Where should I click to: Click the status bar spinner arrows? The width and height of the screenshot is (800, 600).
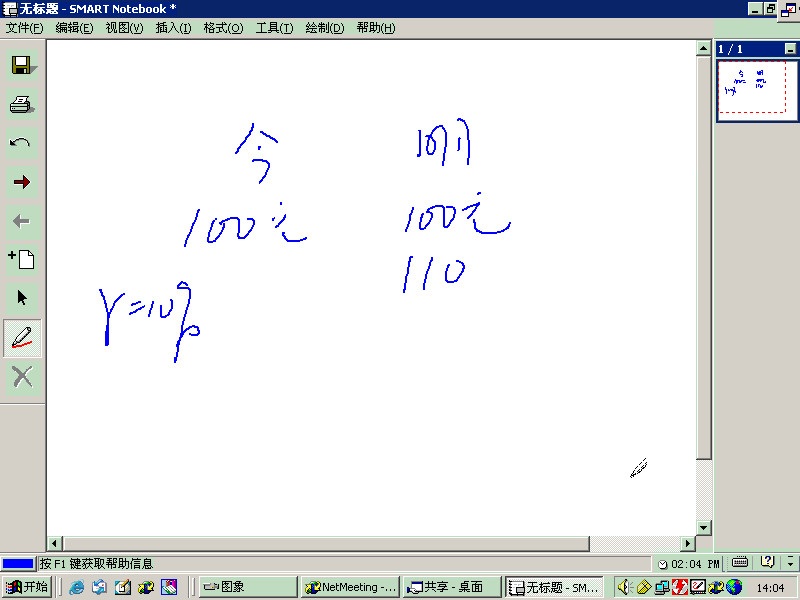[x=791, y=562]
